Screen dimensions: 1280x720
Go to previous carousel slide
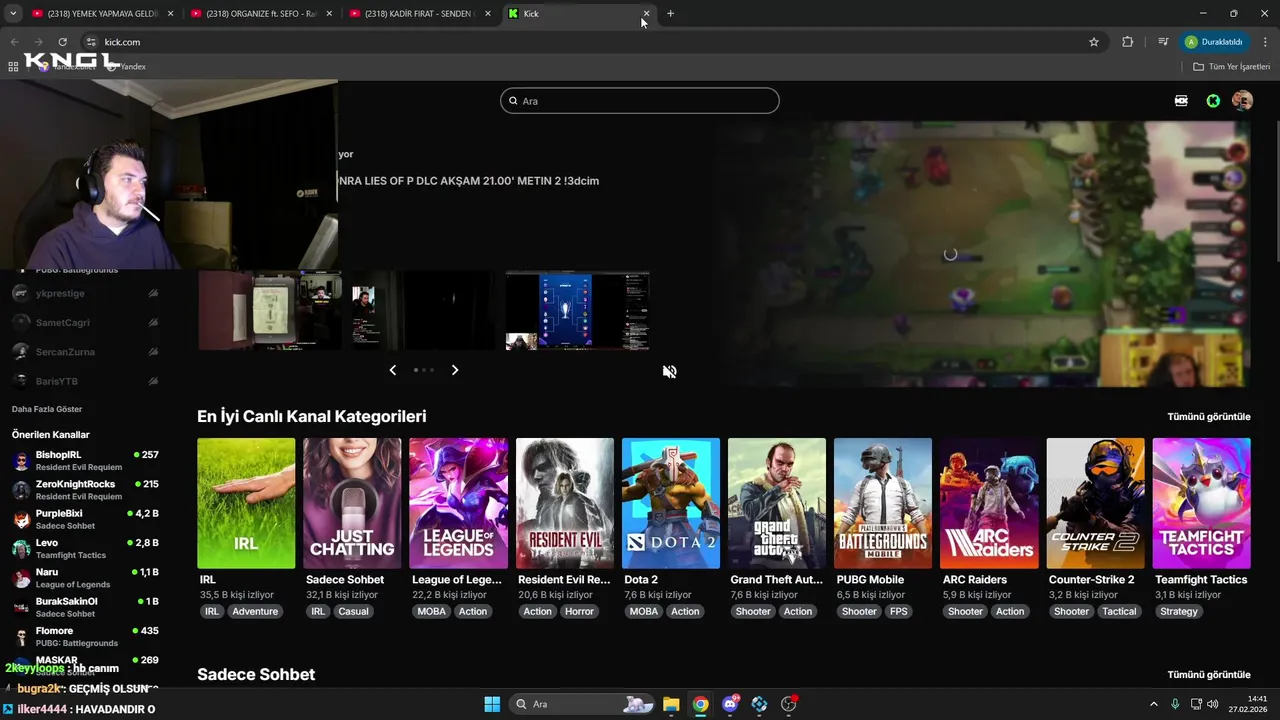[392, 370]
